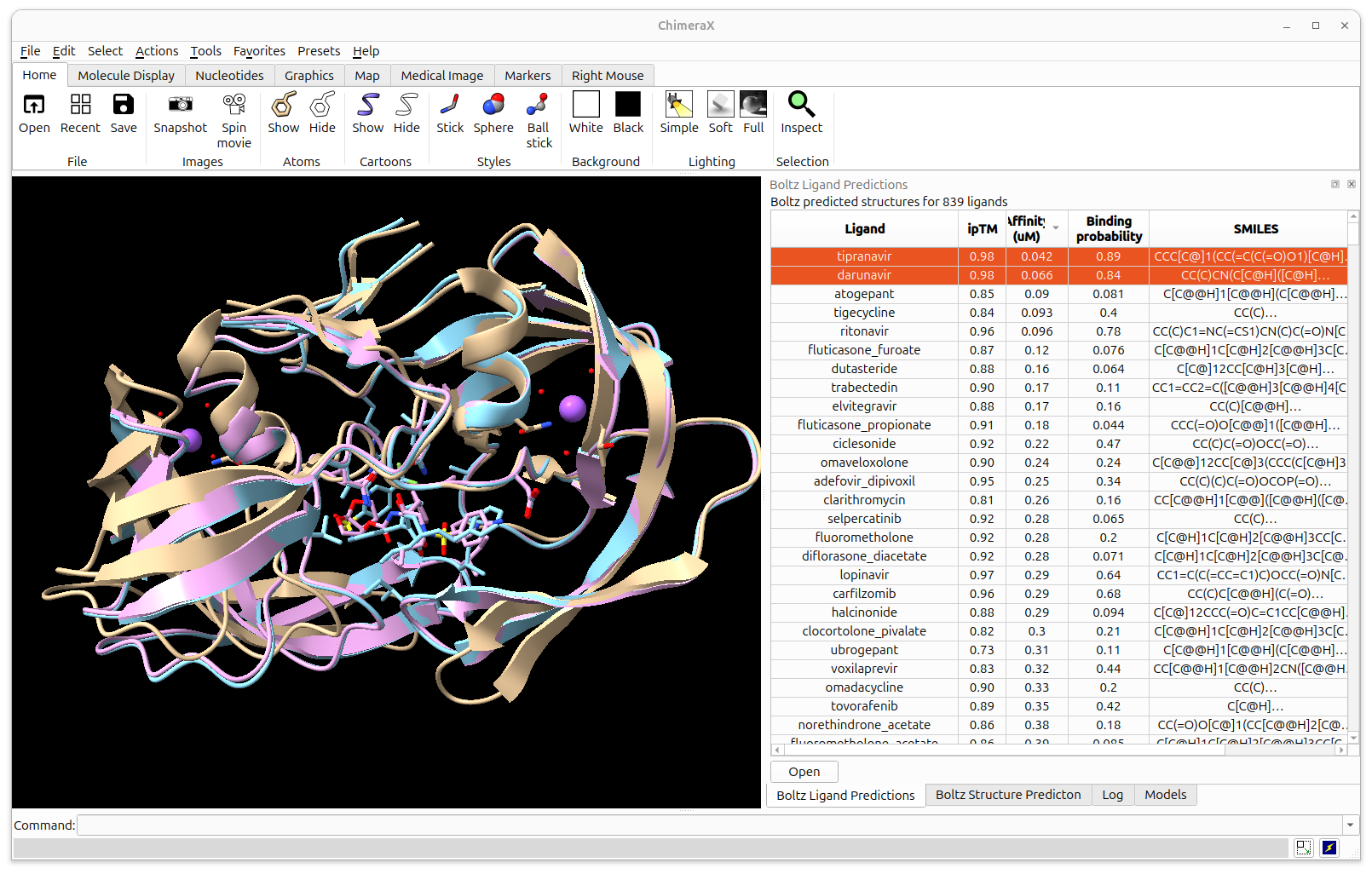
Task: Click the Affinity column sort arrow
Action: click(1056, 228)
